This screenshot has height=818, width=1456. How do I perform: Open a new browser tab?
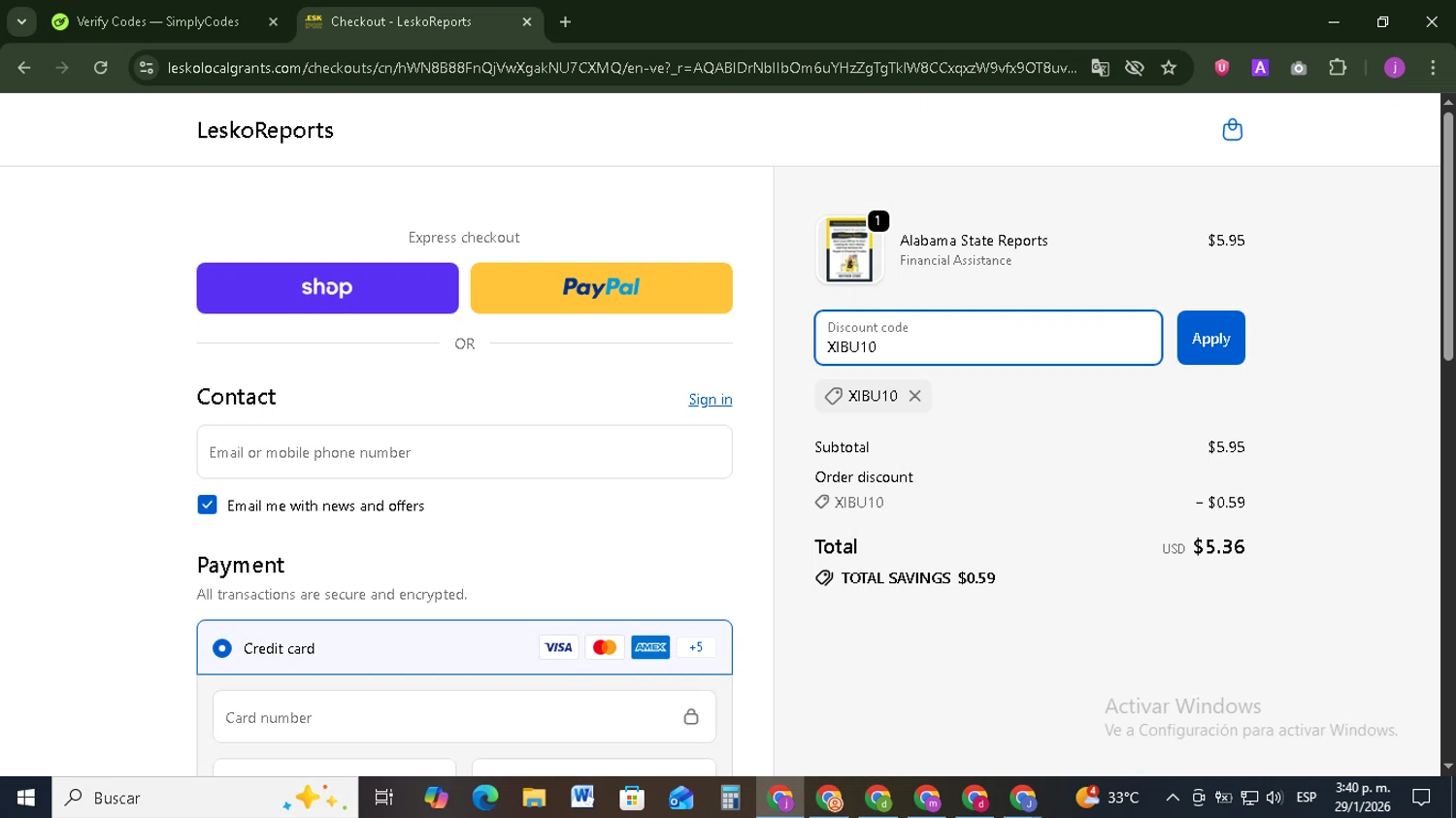point(566,21)
